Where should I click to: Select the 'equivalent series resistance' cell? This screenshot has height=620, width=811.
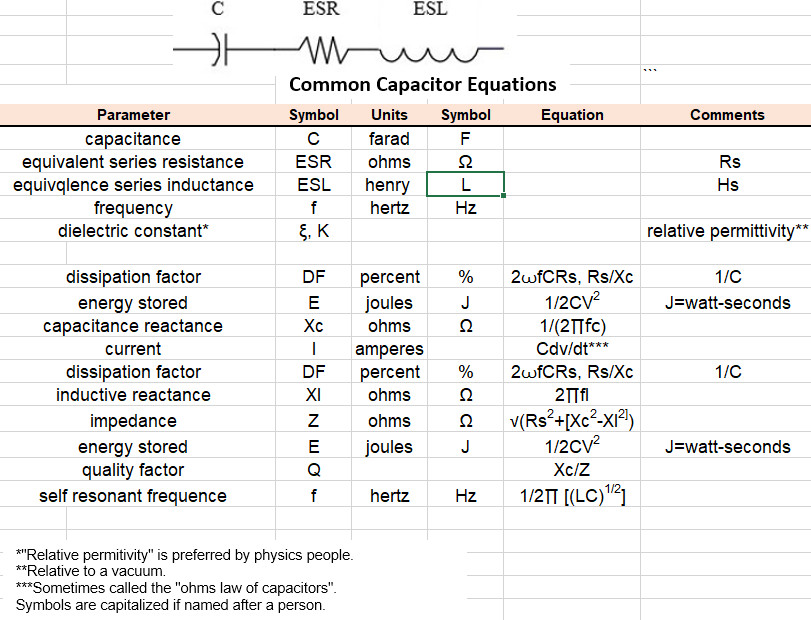(x=138, y=162)
